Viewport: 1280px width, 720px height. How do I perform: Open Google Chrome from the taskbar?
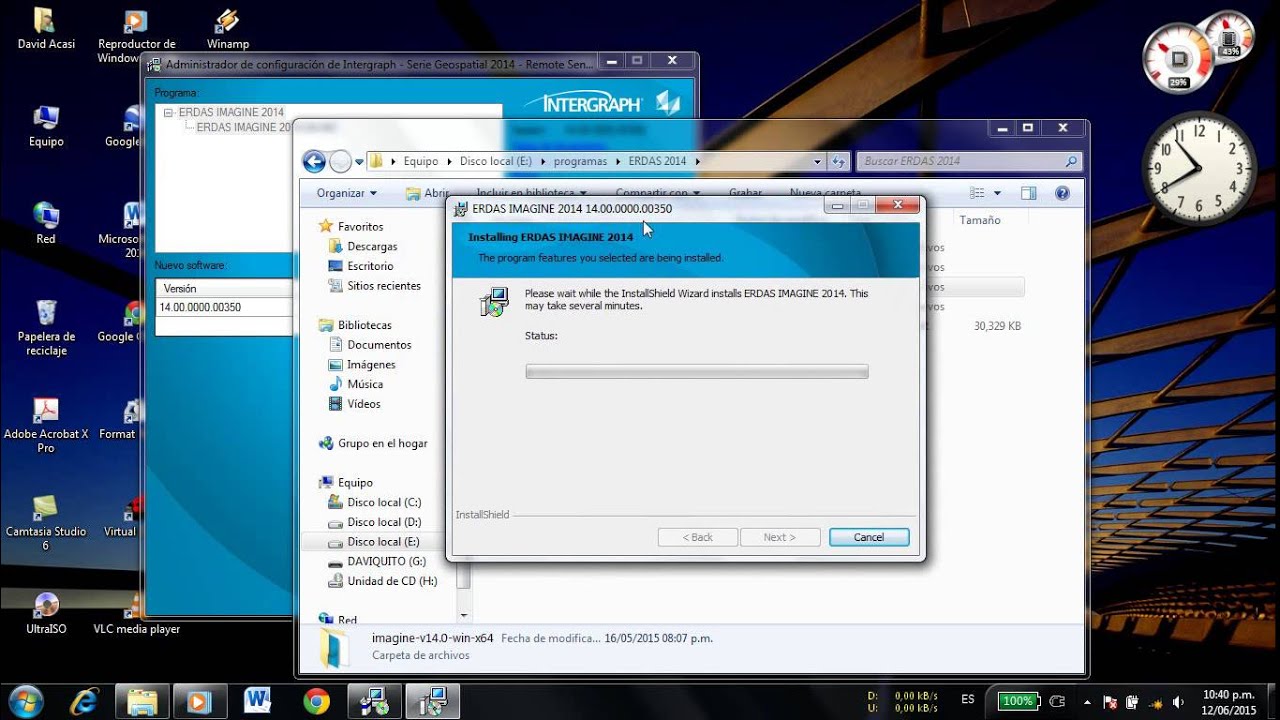pyautogui.click(x=316, y=701)
